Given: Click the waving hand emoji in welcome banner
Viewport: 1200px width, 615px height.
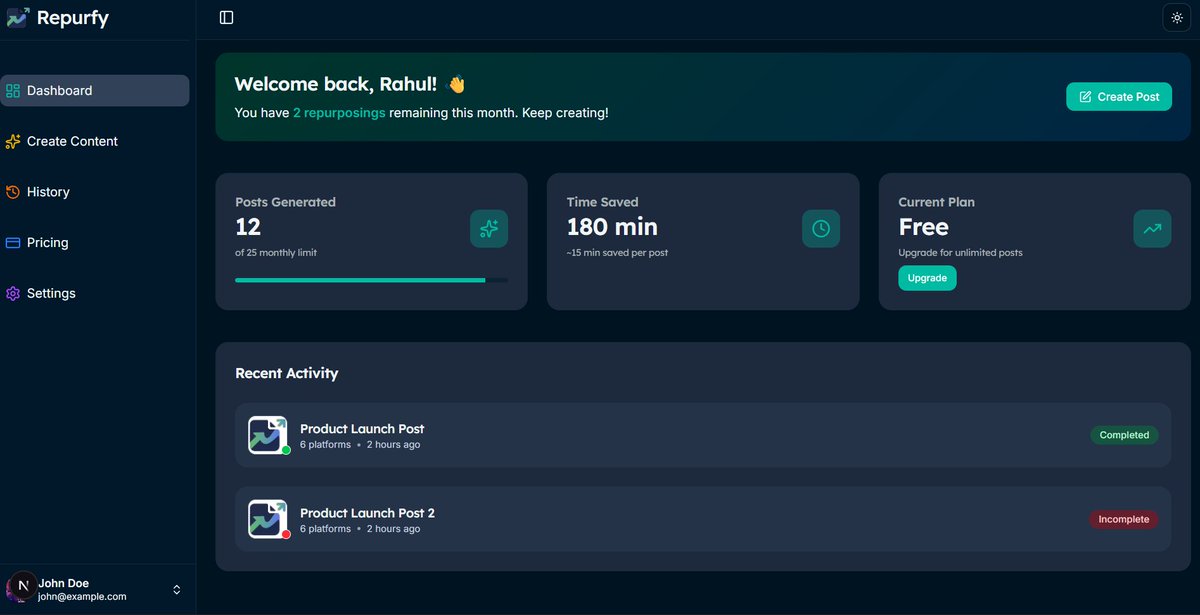Looking at the screenshot, I should pyautogui.click(x=456, y=85).
